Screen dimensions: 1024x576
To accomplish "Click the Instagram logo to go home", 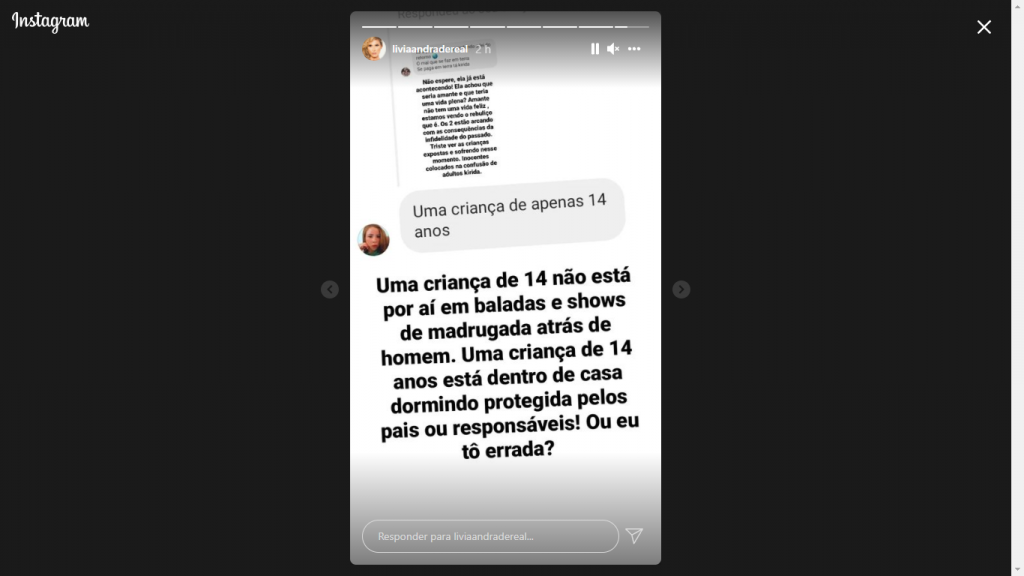I will pos(50,22).
